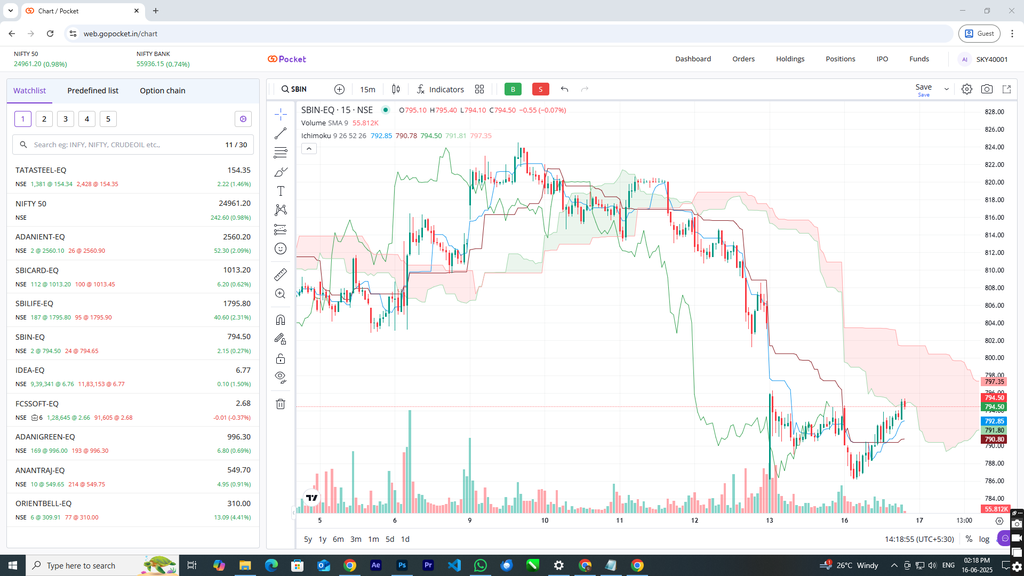Select watchlist number 2

point(44,119)
